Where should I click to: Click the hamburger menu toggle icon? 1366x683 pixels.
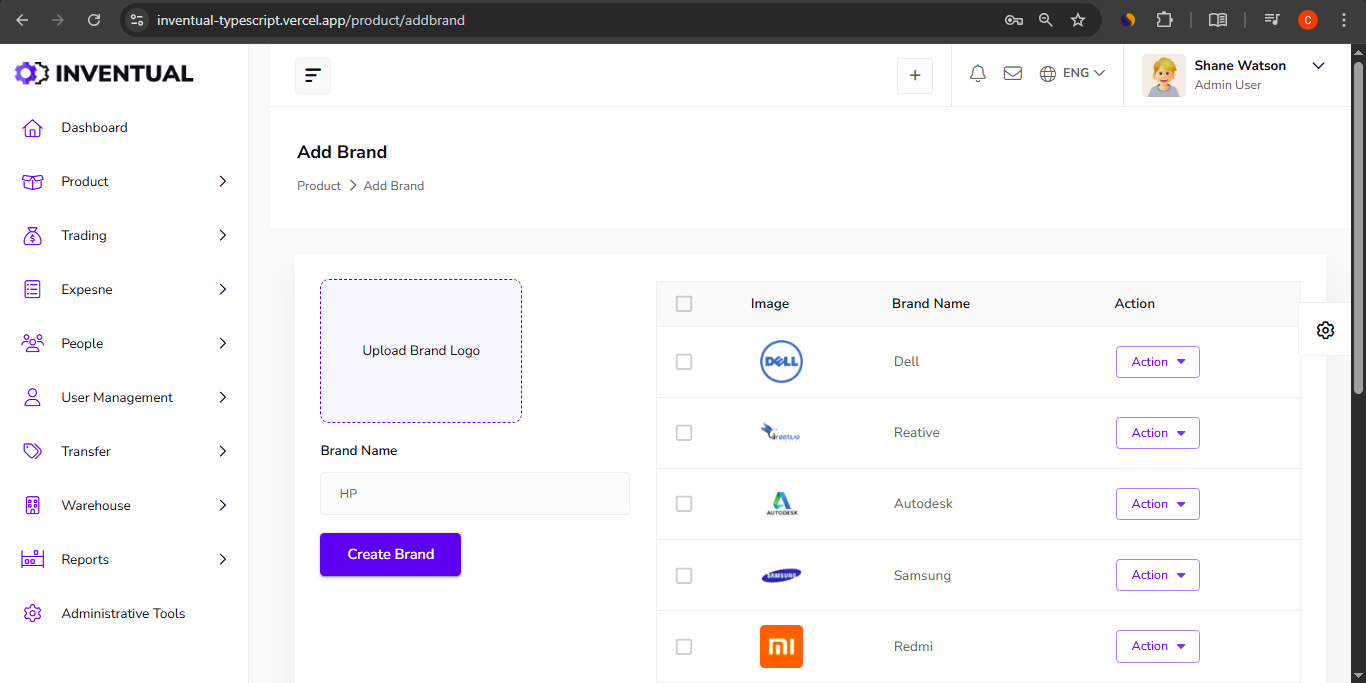pos(313,76)
